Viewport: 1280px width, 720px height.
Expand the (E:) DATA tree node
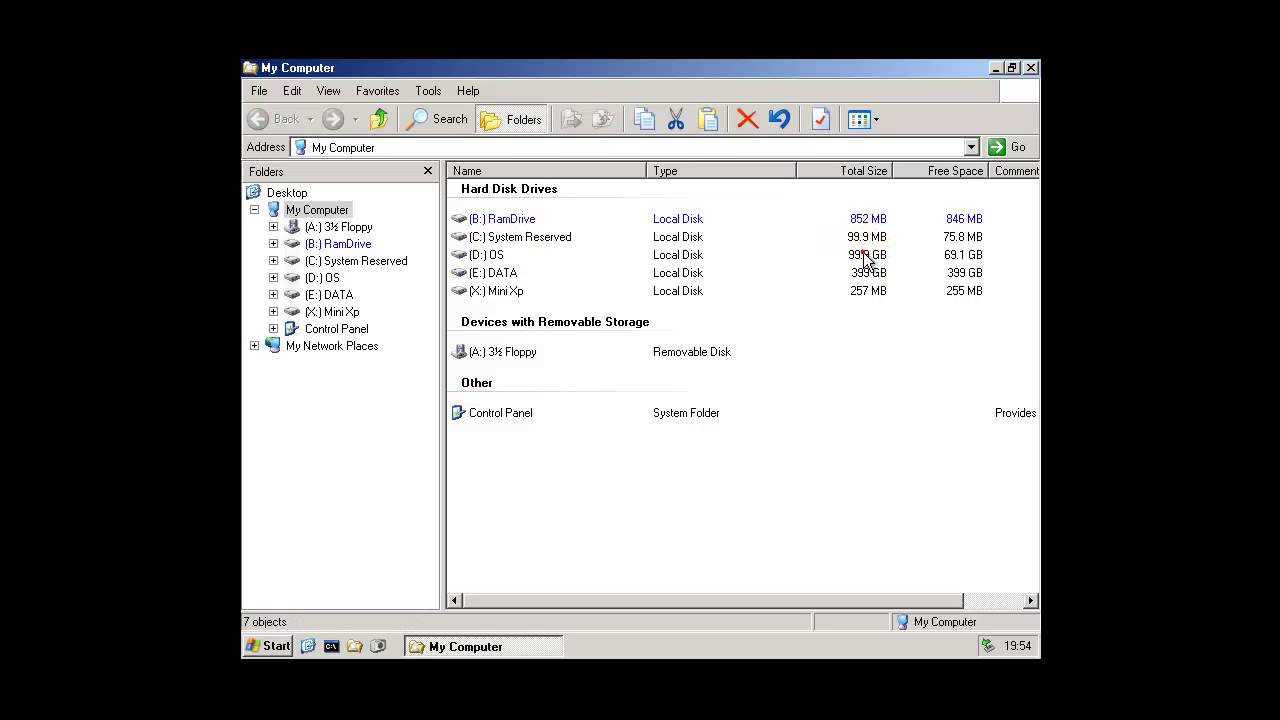tap(273, 295)
